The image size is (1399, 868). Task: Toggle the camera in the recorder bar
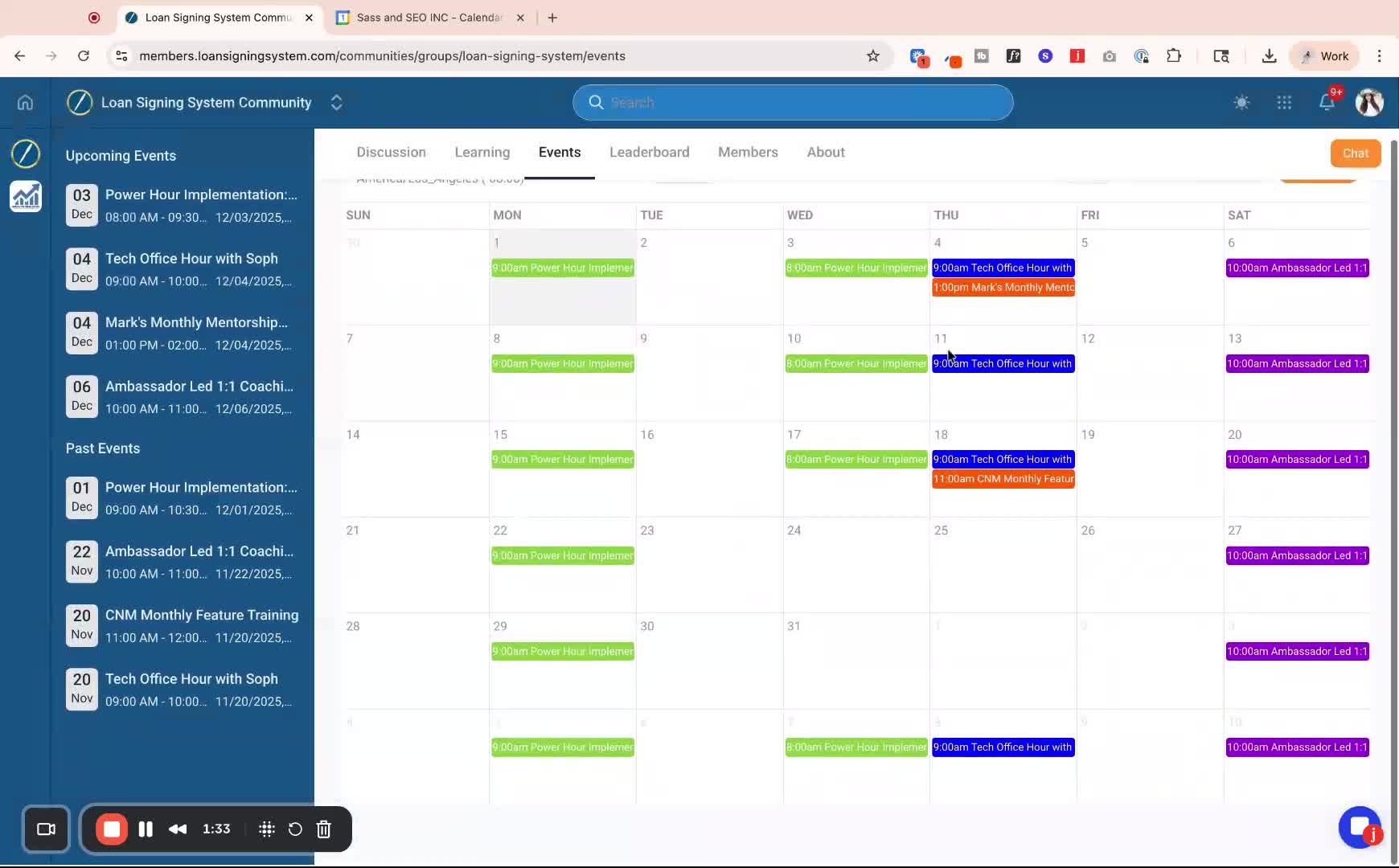[x=47, y=829]
